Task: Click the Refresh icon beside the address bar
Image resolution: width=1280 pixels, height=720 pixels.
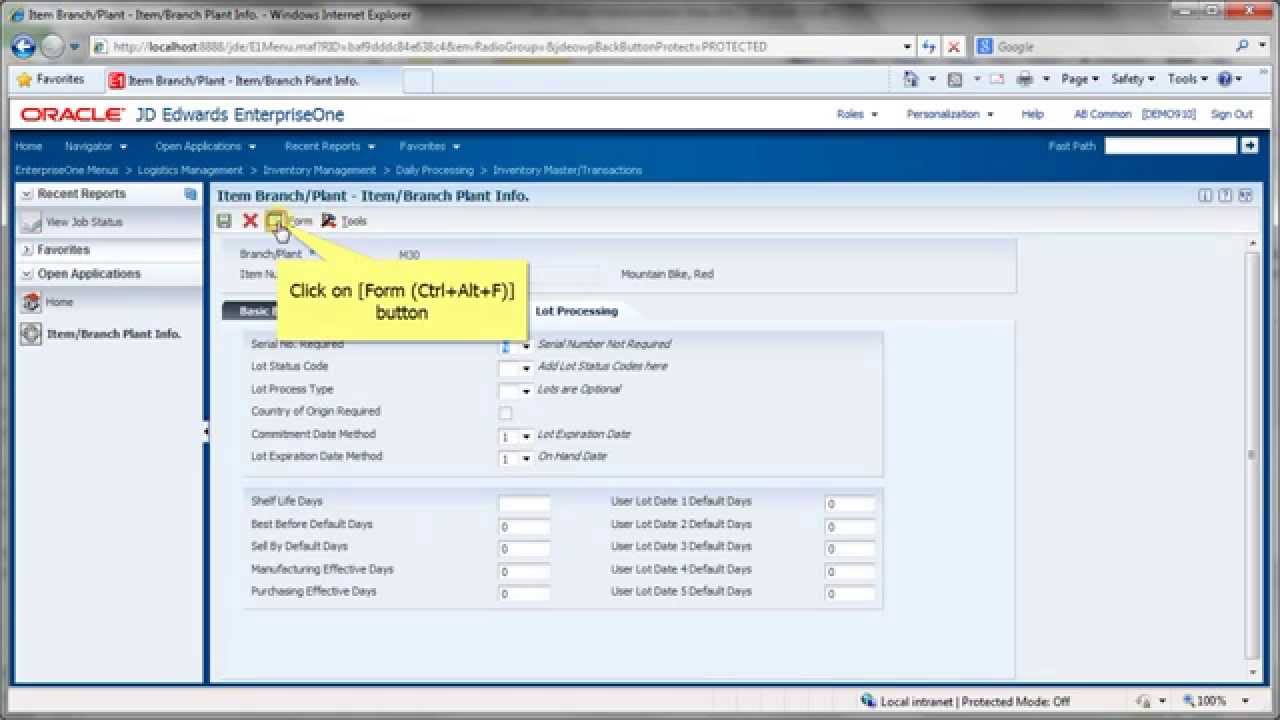Action: (x=930, y=46)
